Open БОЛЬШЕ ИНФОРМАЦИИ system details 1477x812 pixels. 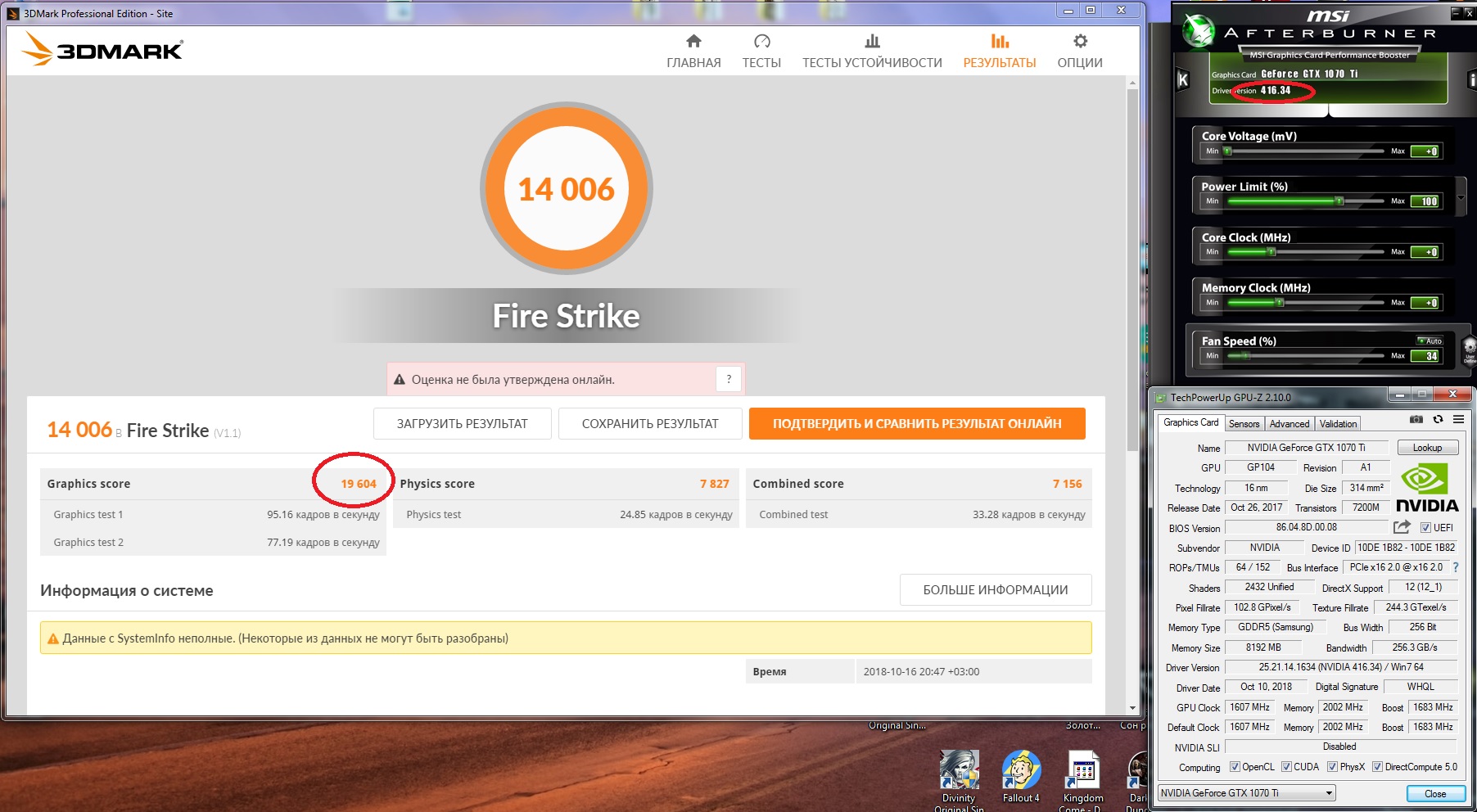click(x=996, y=589)
